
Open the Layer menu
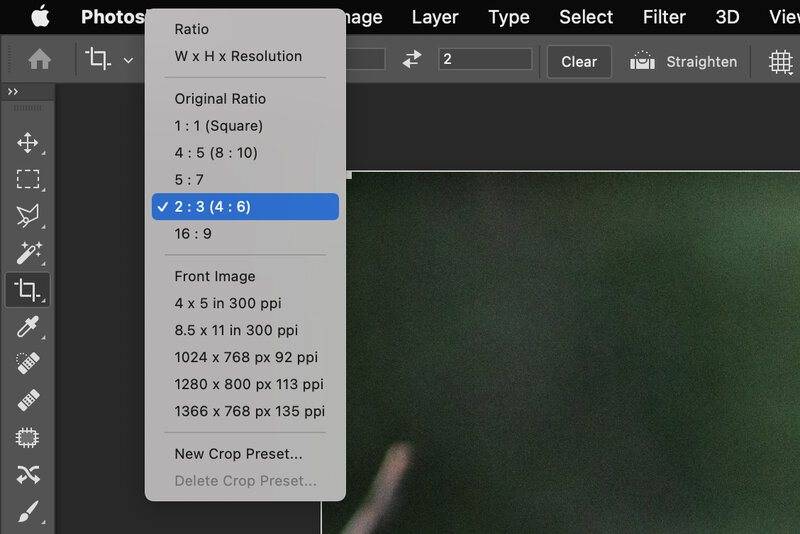pyautogui.click(x=435, y=17)
